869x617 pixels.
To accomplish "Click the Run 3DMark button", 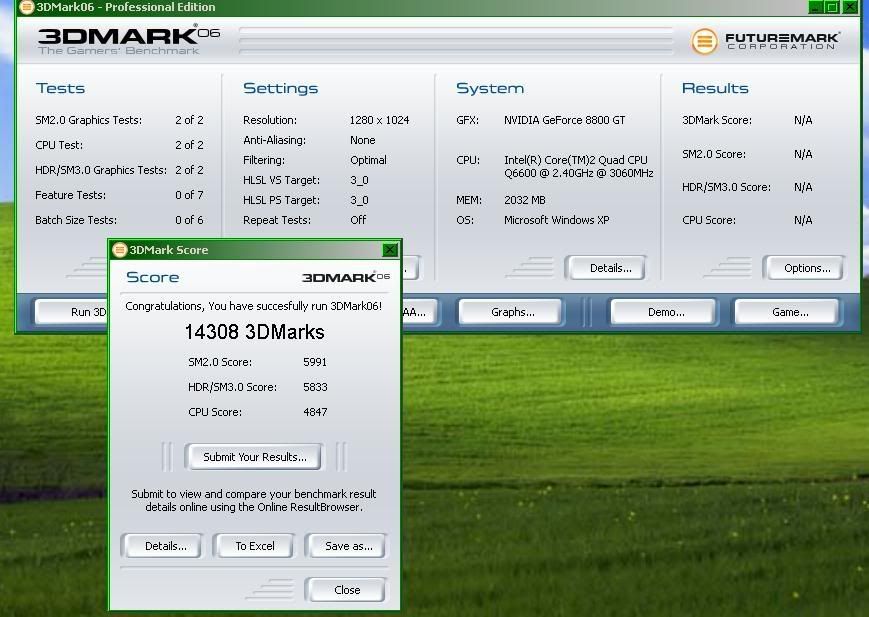I will coord(71,312).
